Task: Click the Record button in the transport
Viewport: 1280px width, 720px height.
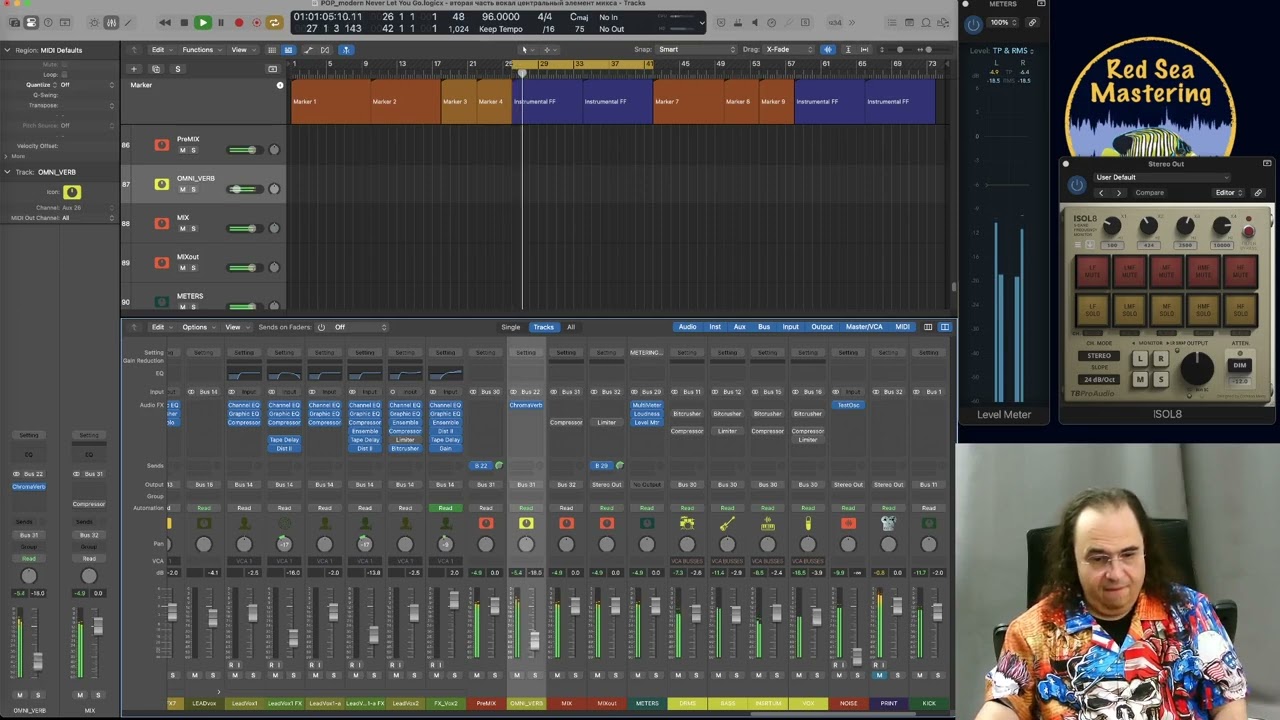Action: pyautogui.click(x=239, y=22)
